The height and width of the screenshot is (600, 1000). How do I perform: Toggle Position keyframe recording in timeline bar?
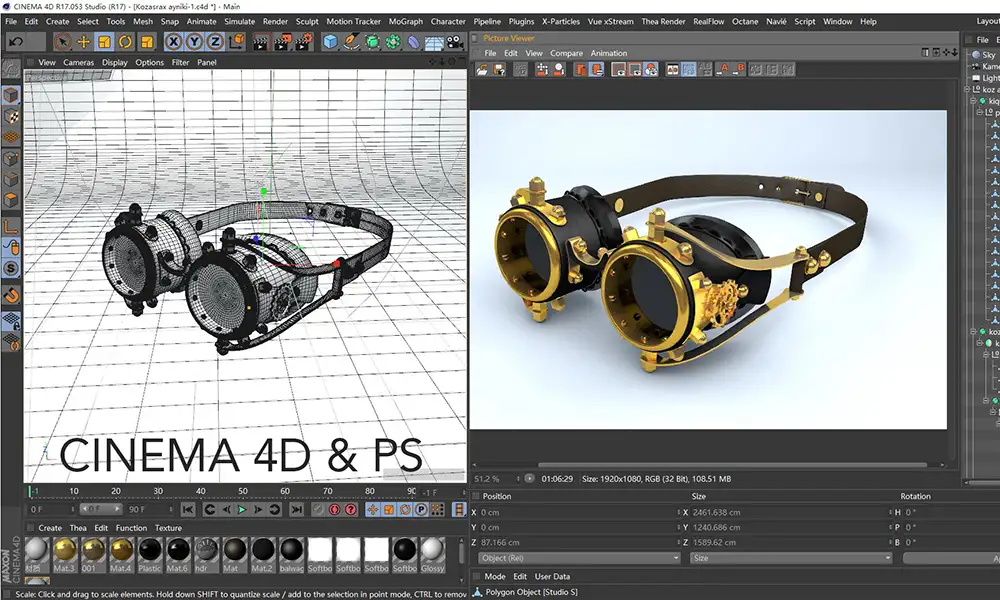coord(372,509)
